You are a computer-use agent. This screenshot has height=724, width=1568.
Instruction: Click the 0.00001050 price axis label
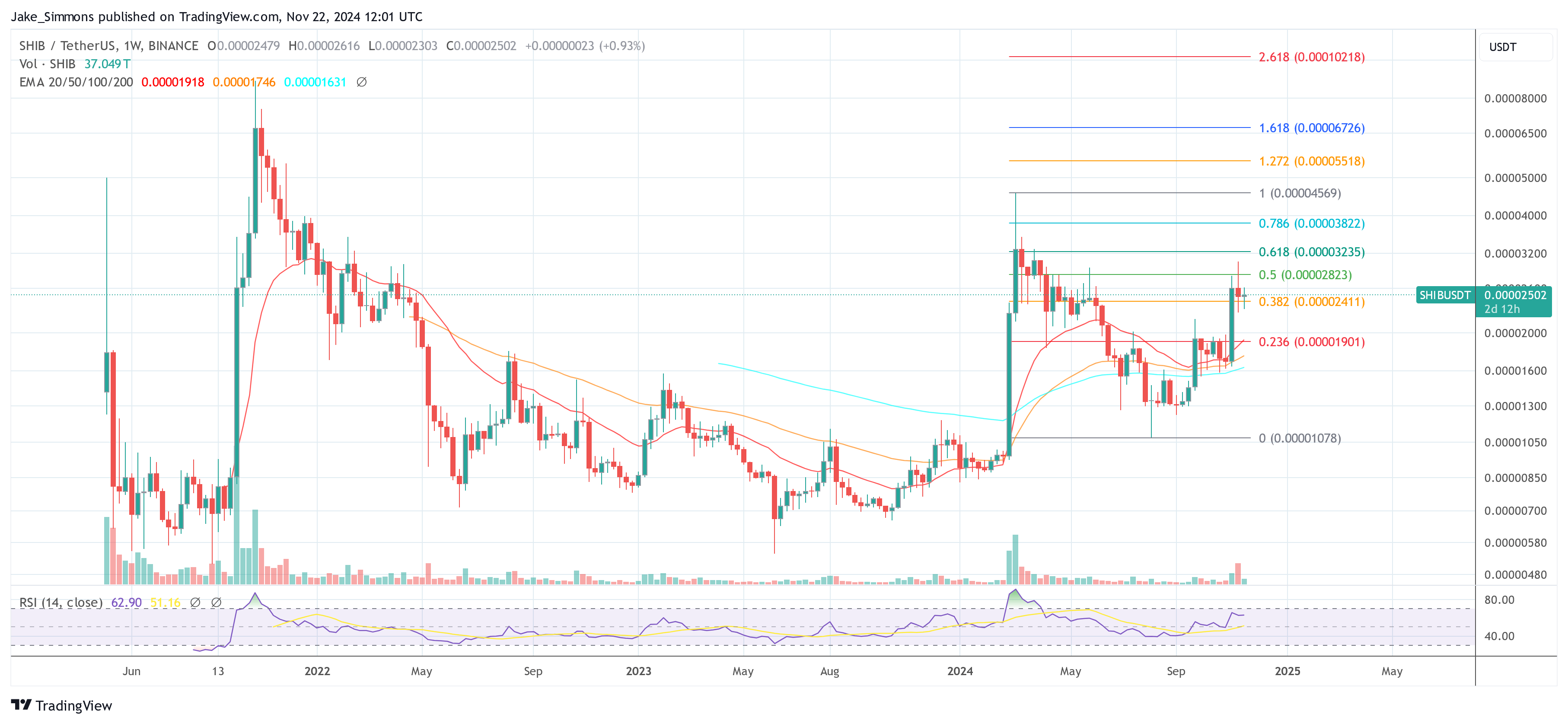1515,443
